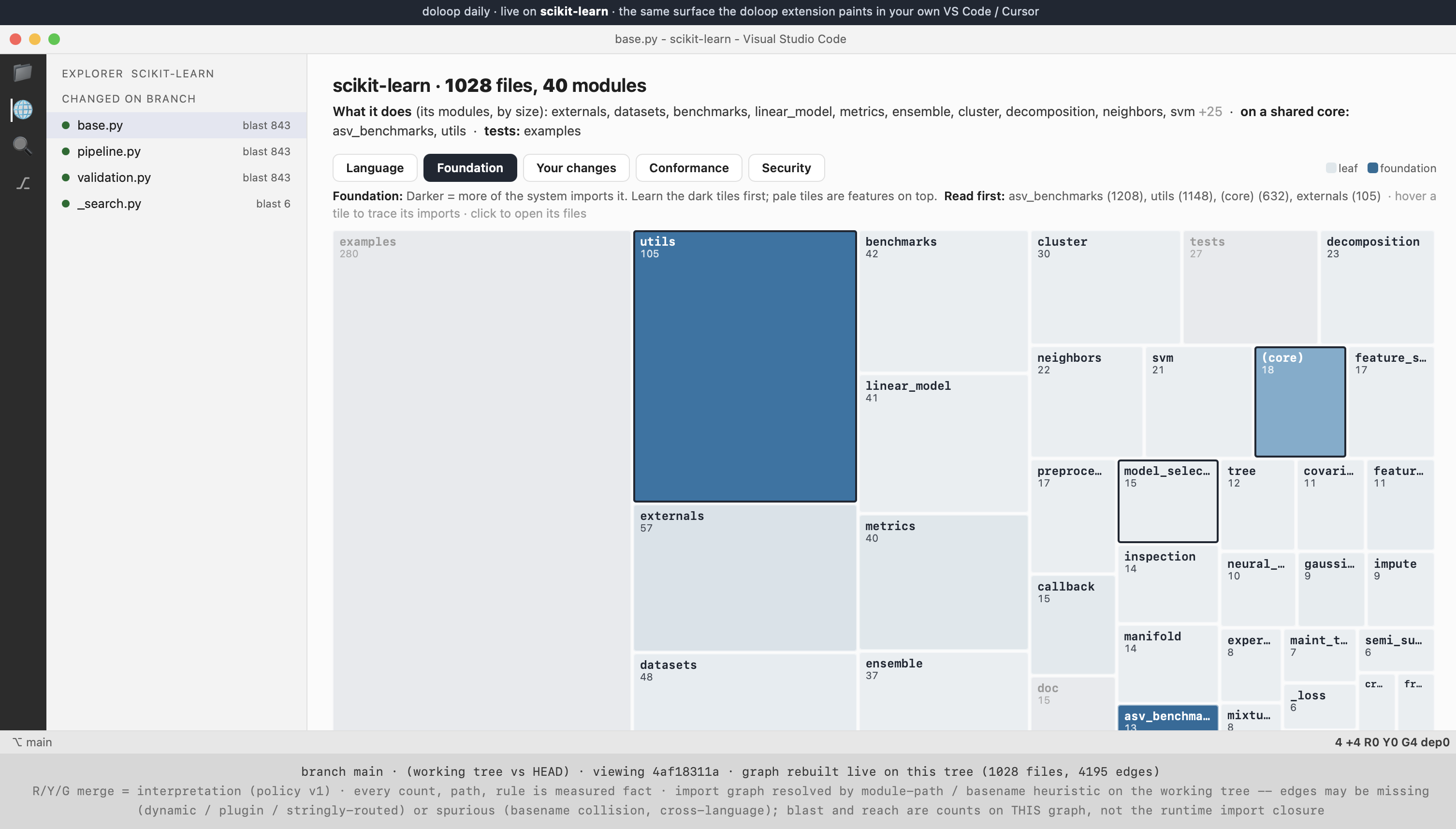
Task: Click the '4 +4 R0 Y0 G4 dep0' status
Action: click(1392, 742)
